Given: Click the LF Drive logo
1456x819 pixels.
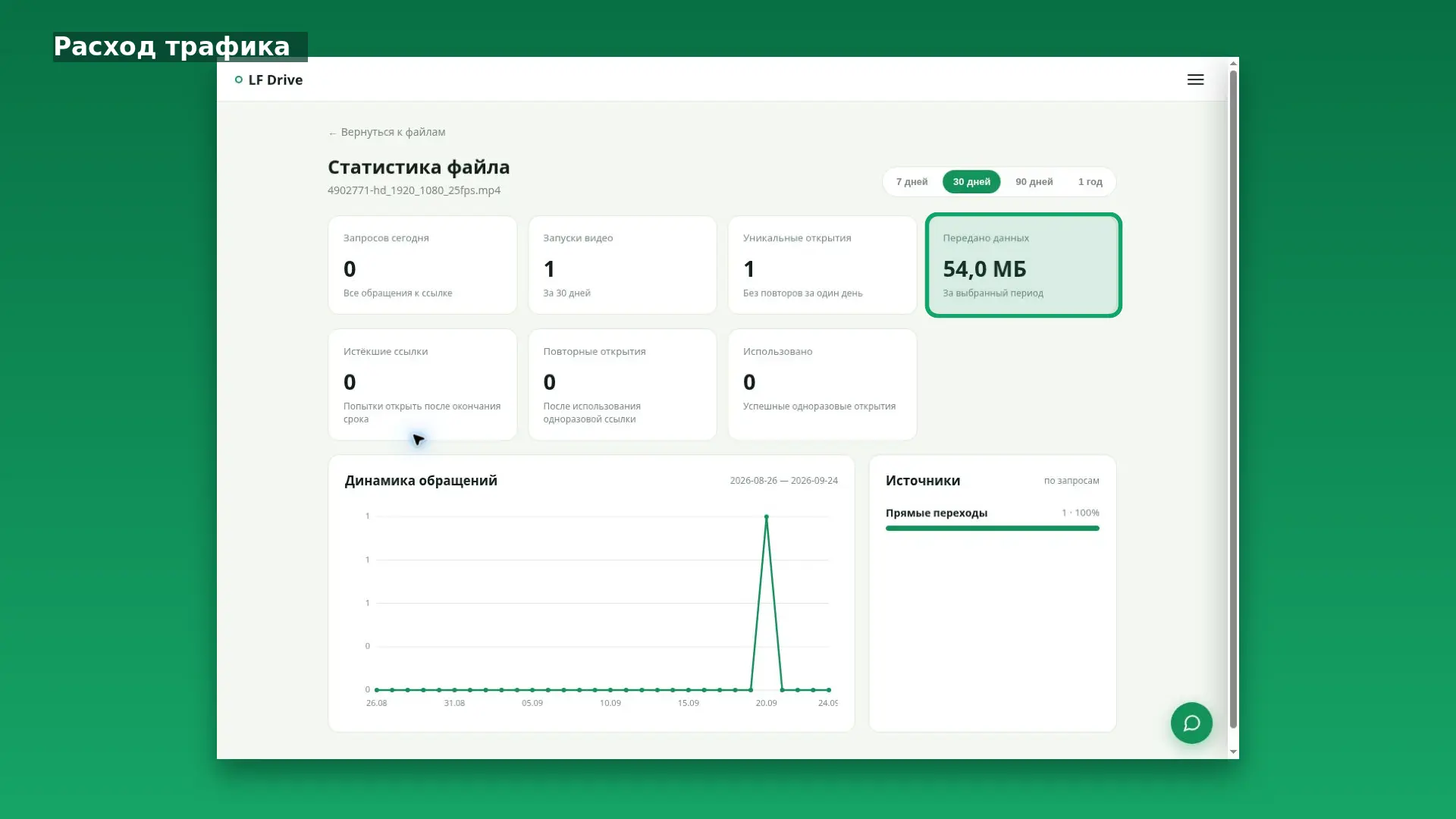Looking at the screenshot, I should (x=268, y=80).
